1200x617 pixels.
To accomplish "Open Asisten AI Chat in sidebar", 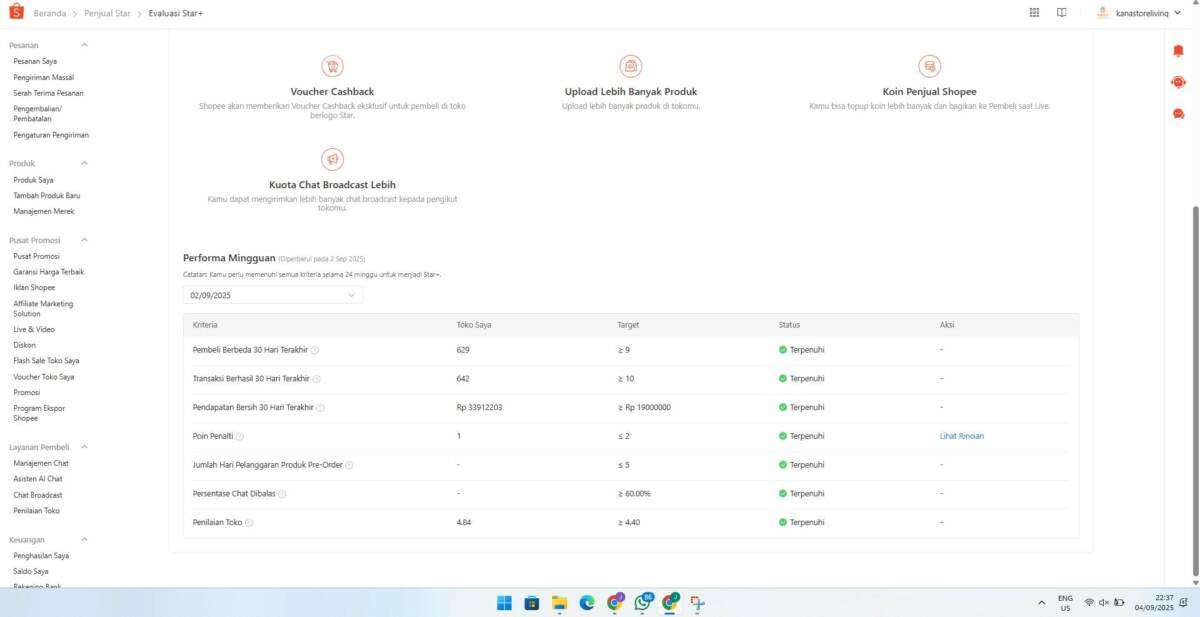I will click(x=38, y=479).
